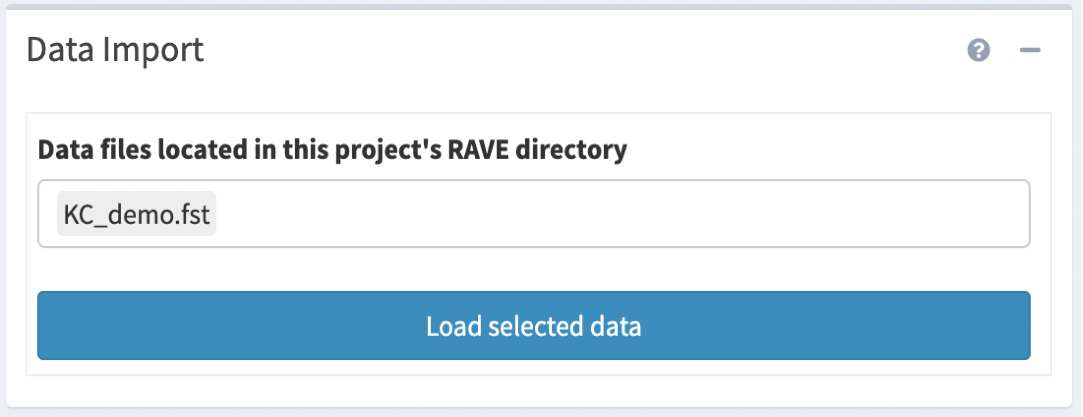Image resolution: width=1083 pixels, height=417 pixels.
Task: Click the gray help icon beside the minus
Action: (979, 50)
